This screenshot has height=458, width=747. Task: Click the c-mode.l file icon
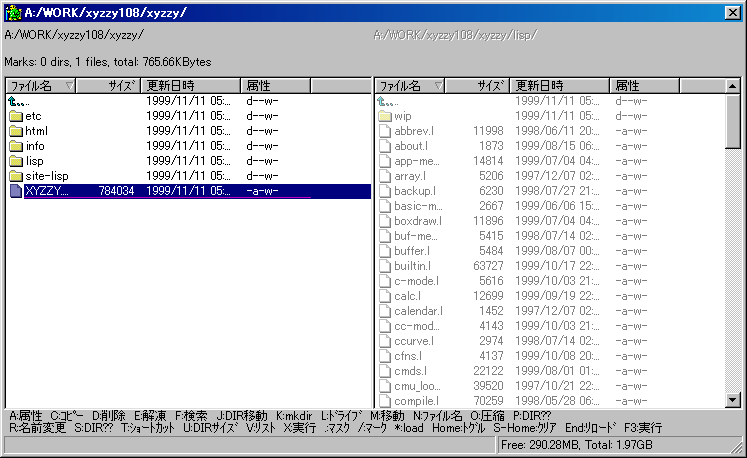pyautogui.click(x=385, y=281)
